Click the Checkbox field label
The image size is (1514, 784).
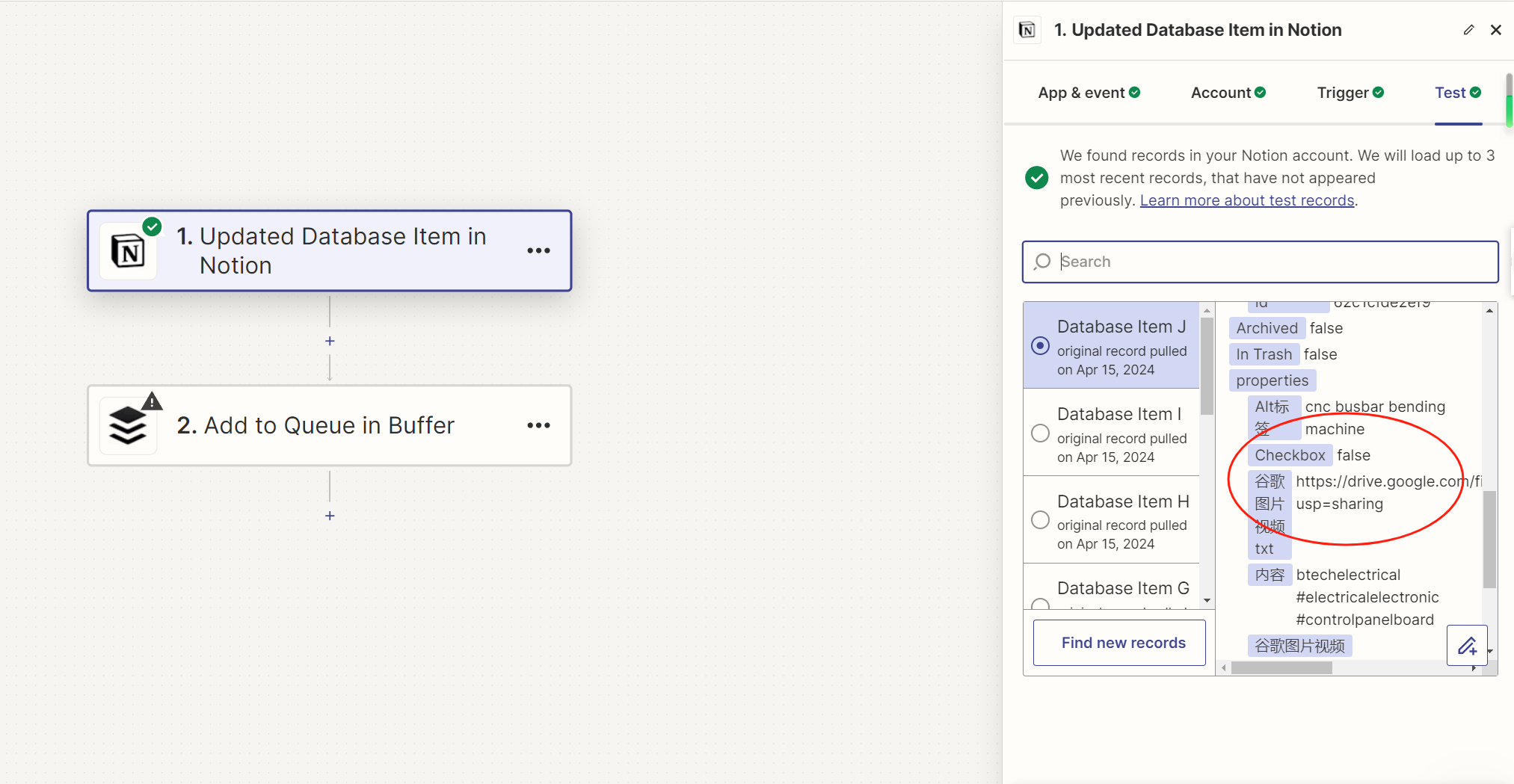pyautogui.click(x=1290, y=455)
